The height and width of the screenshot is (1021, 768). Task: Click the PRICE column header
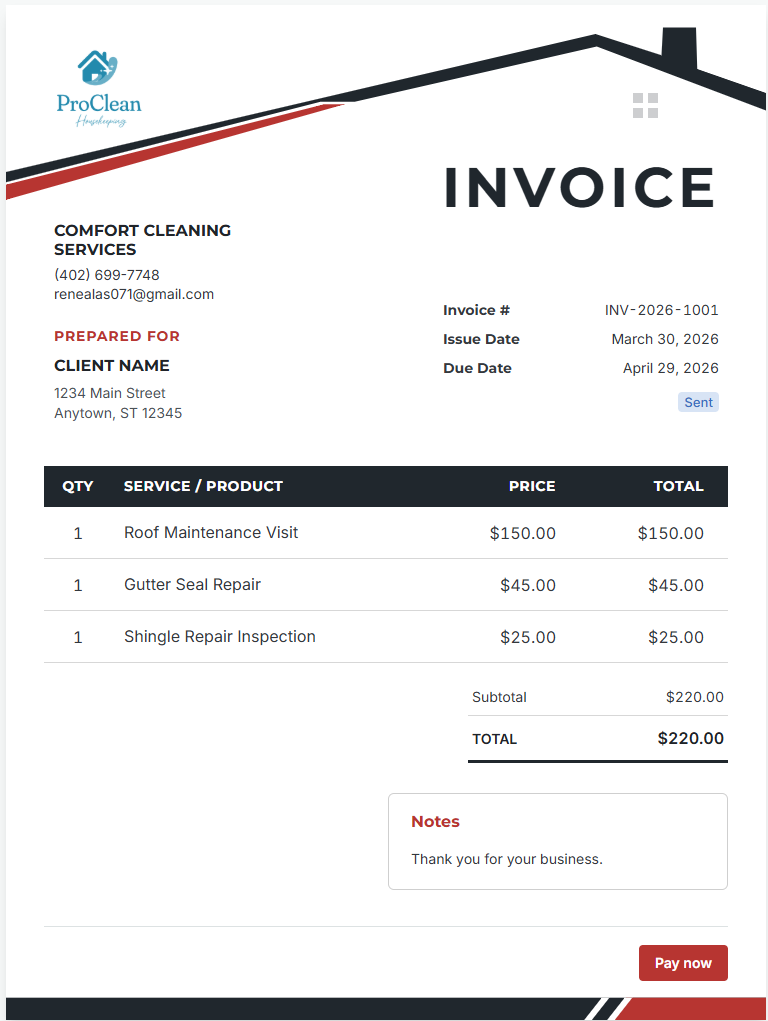click(x=532, y=486)
